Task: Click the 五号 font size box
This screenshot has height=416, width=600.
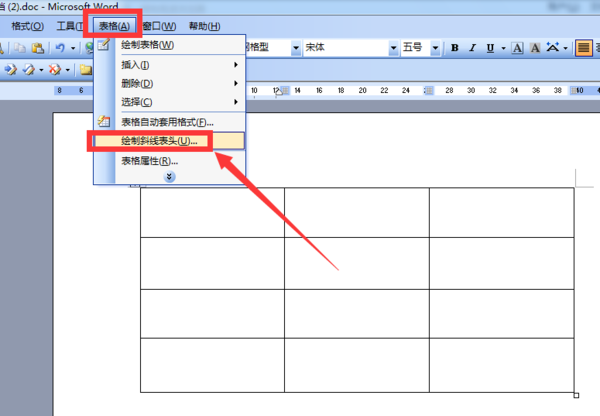Action: [416, 48]
